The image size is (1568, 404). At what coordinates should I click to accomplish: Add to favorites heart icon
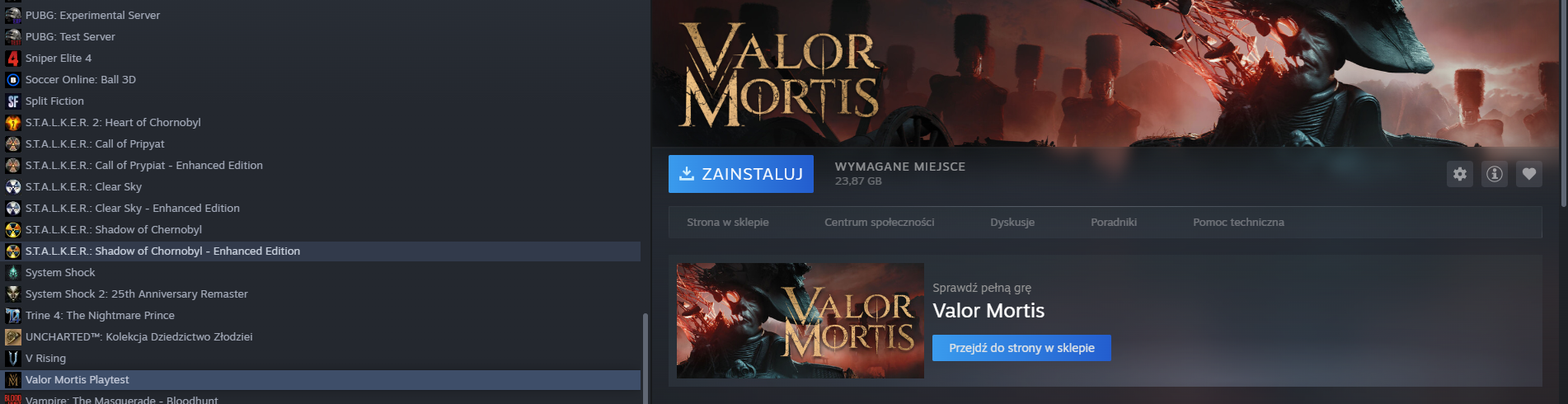(1529, 174)
